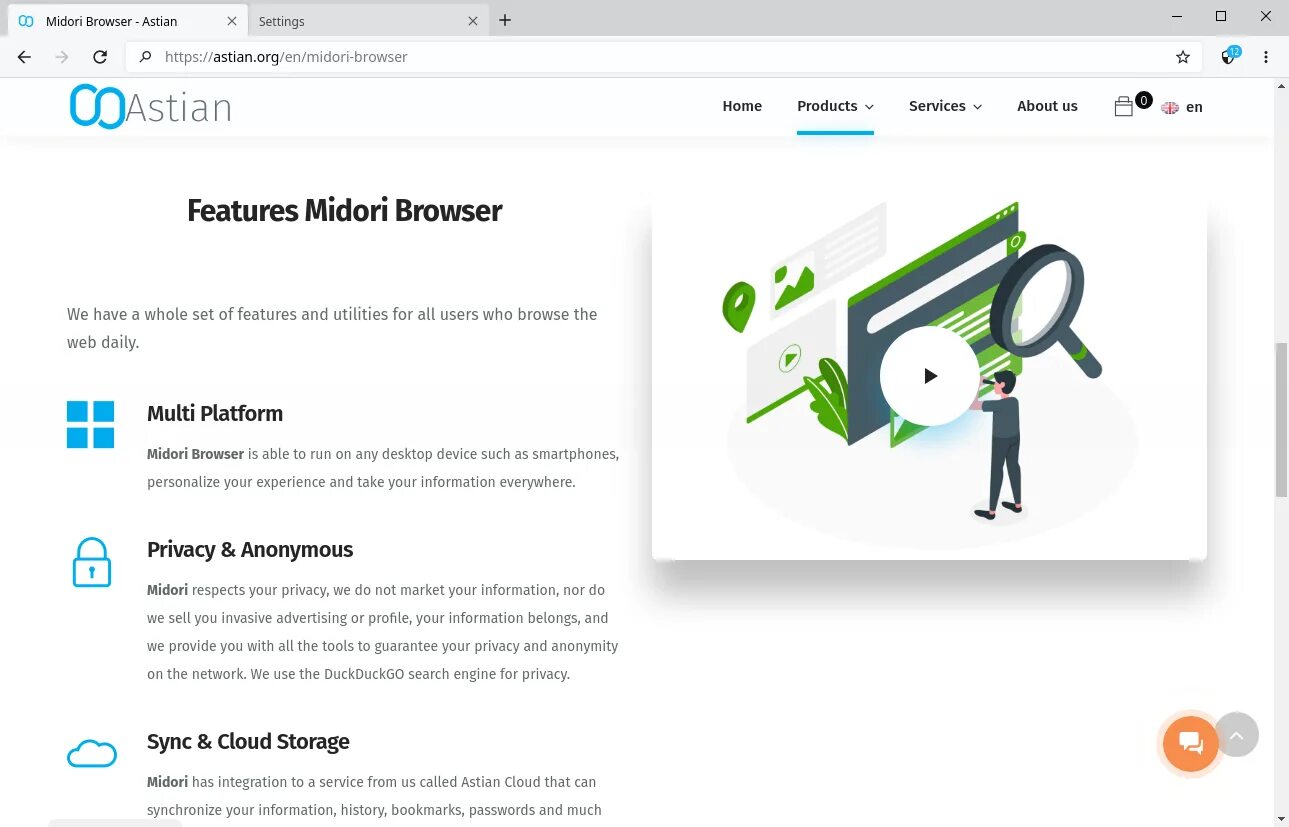Click the Astian logo in the header
Image resolution: width=1289 pixels, height=827 pixels.
[x=150, y=106]
